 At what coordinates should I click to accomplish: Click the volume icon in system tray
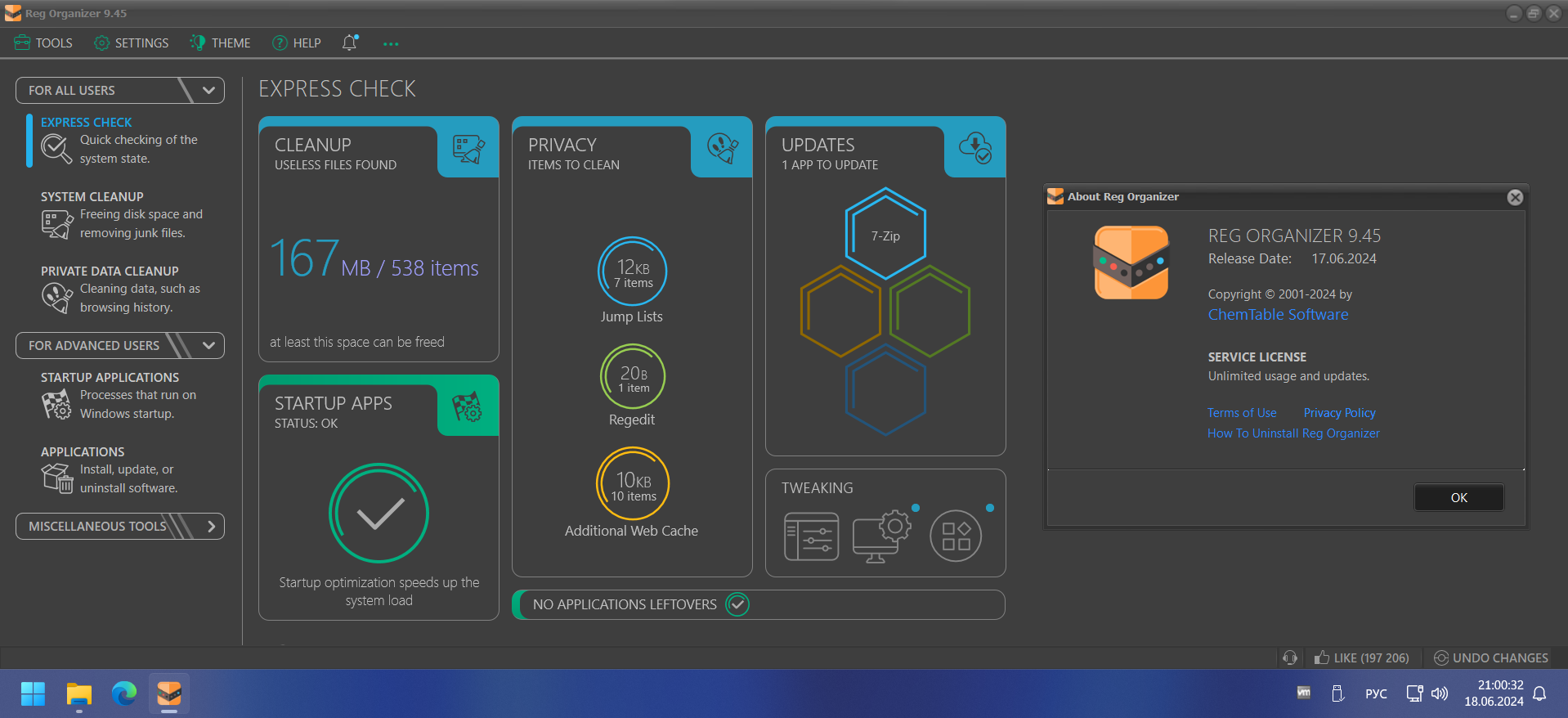1440,693
